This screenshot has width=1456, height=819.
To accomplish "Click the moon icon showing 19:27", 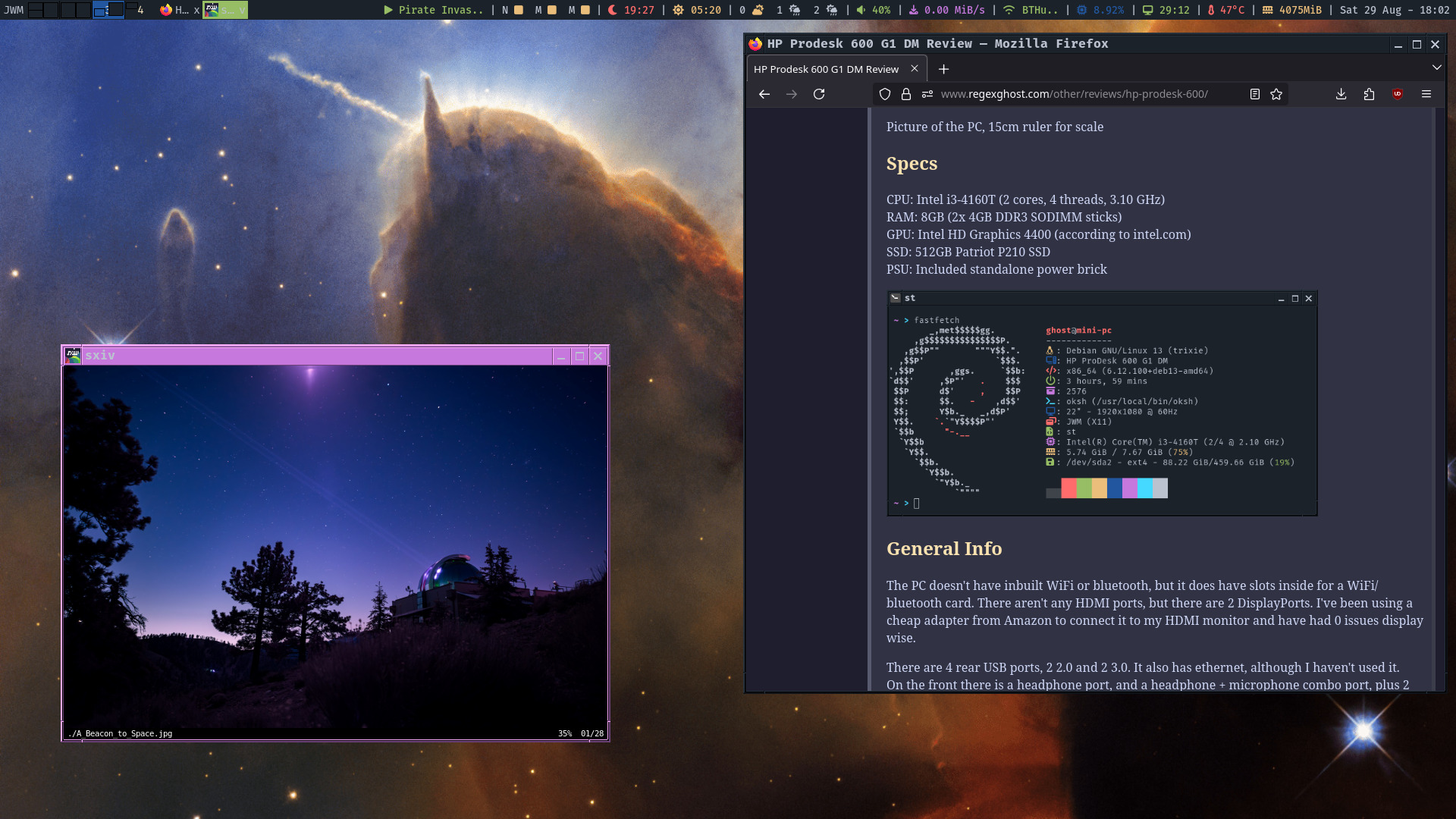I will (613, 10).
